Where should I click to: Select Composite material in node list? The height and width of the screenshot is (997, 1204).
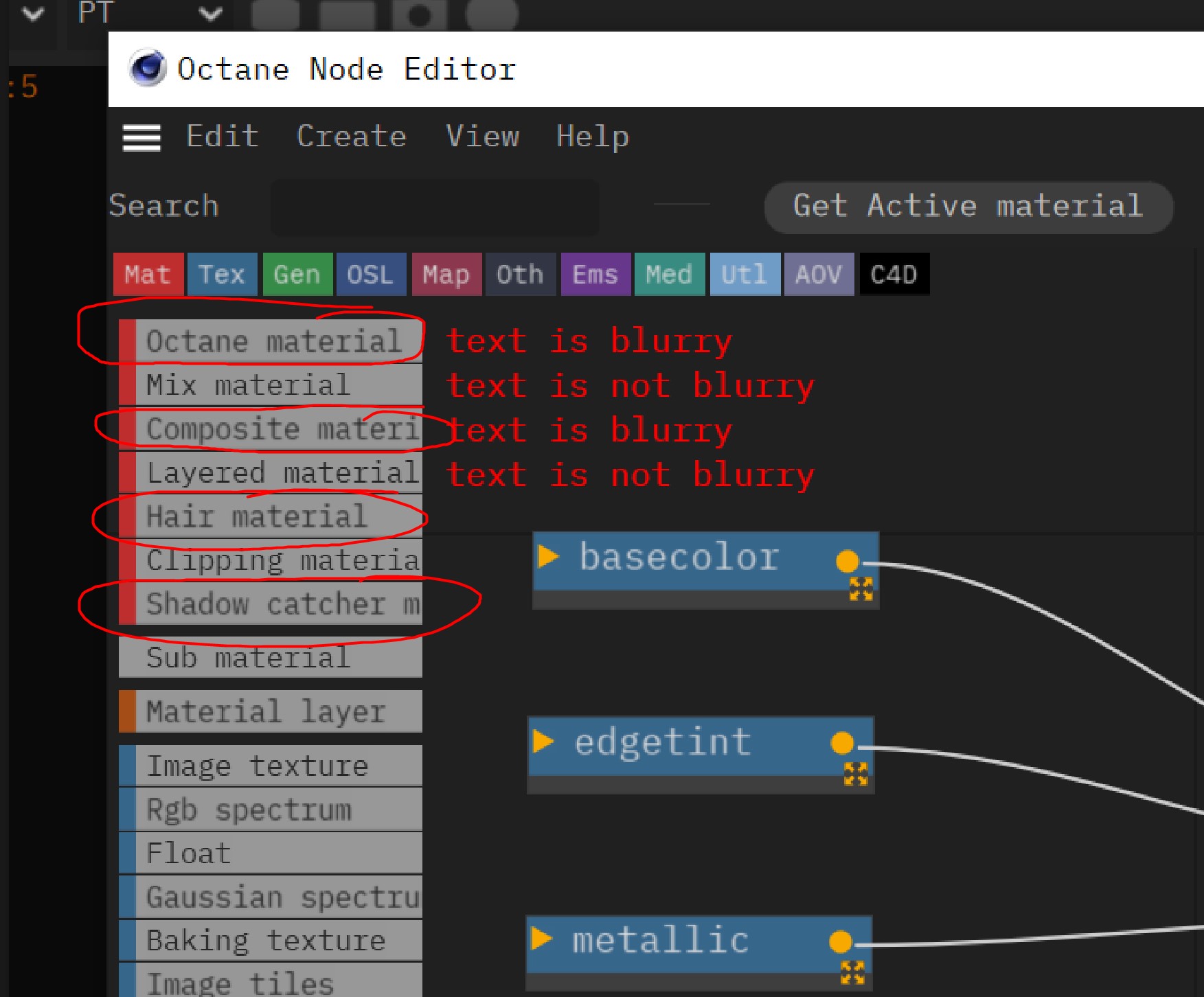(271, 428)
